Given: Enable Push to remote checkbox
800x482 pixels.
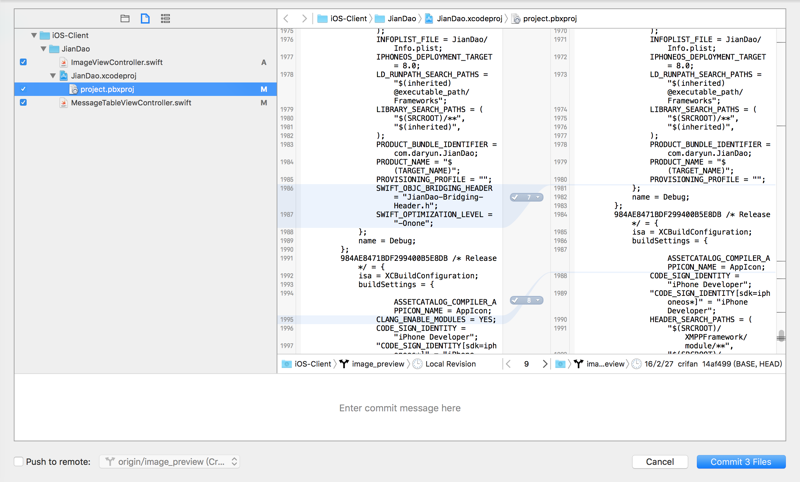Looking at the screenshot, I should (19, 462).
